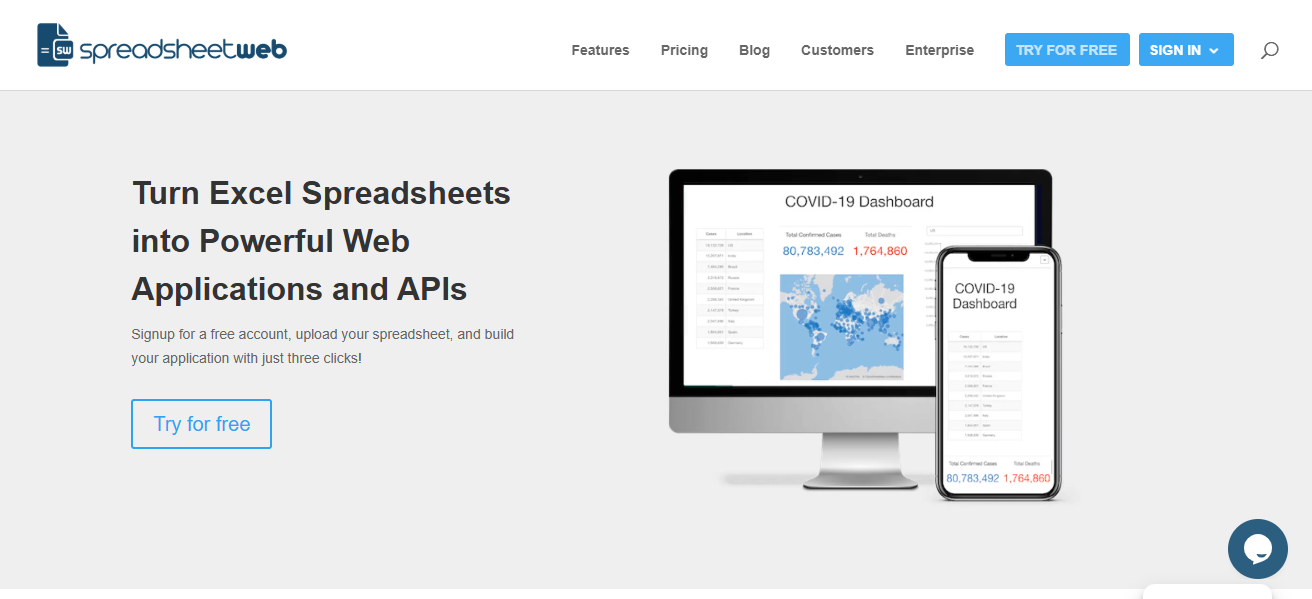Open the chat bubble widget
Viewport: 1312px width, 599px height.
[x=1258, y=549]
